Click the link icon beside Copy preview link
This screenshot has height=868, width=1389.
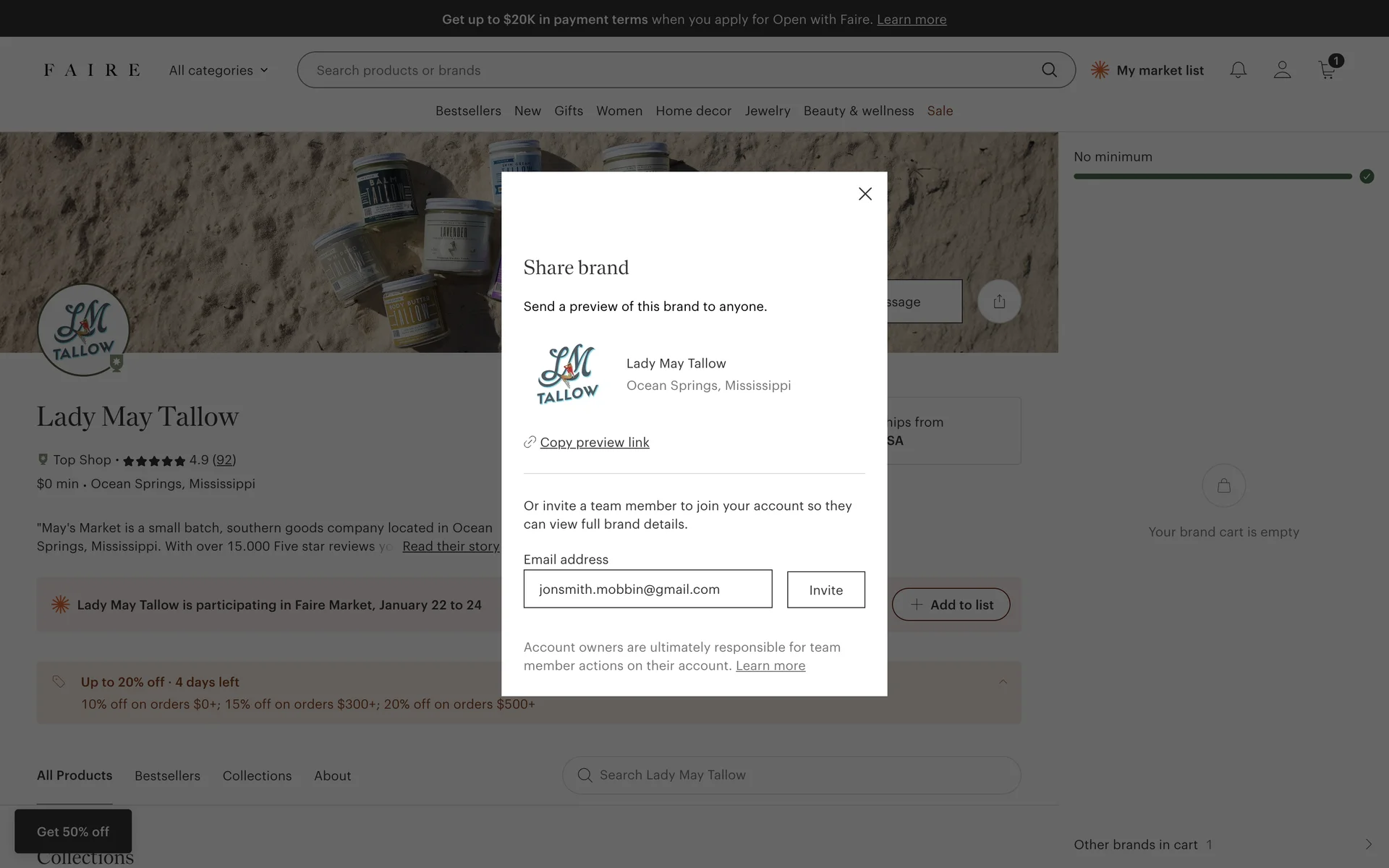(x=530, y=442)
